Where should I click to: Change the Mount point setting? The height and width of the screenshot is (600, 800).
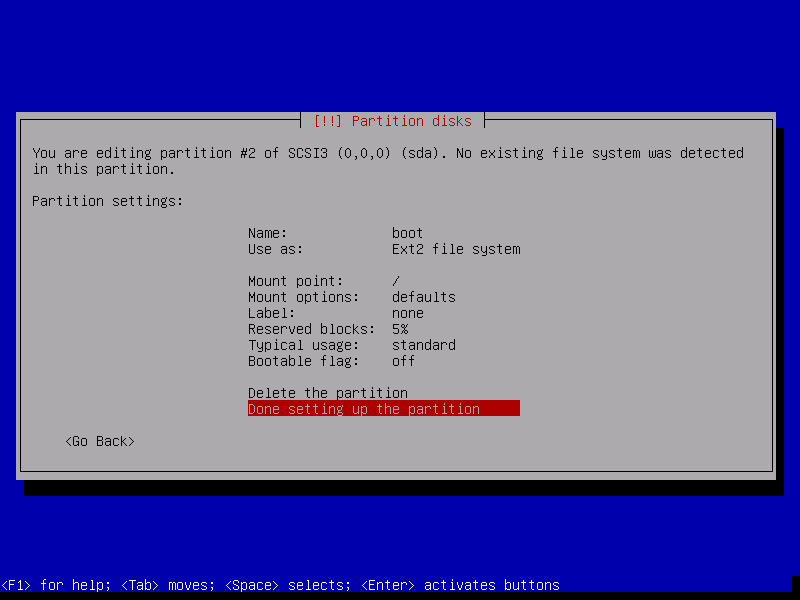295,281
